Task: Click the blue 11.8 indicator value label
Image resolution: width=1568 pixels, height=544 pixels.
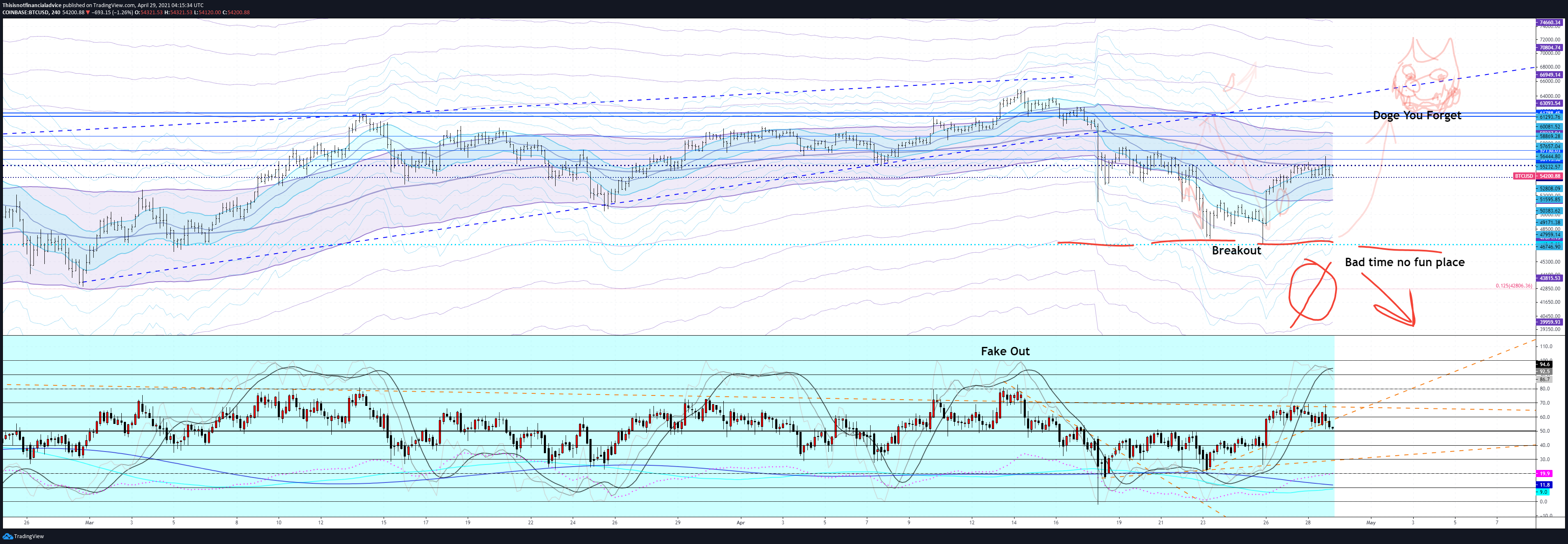Action: point(1544,485)
